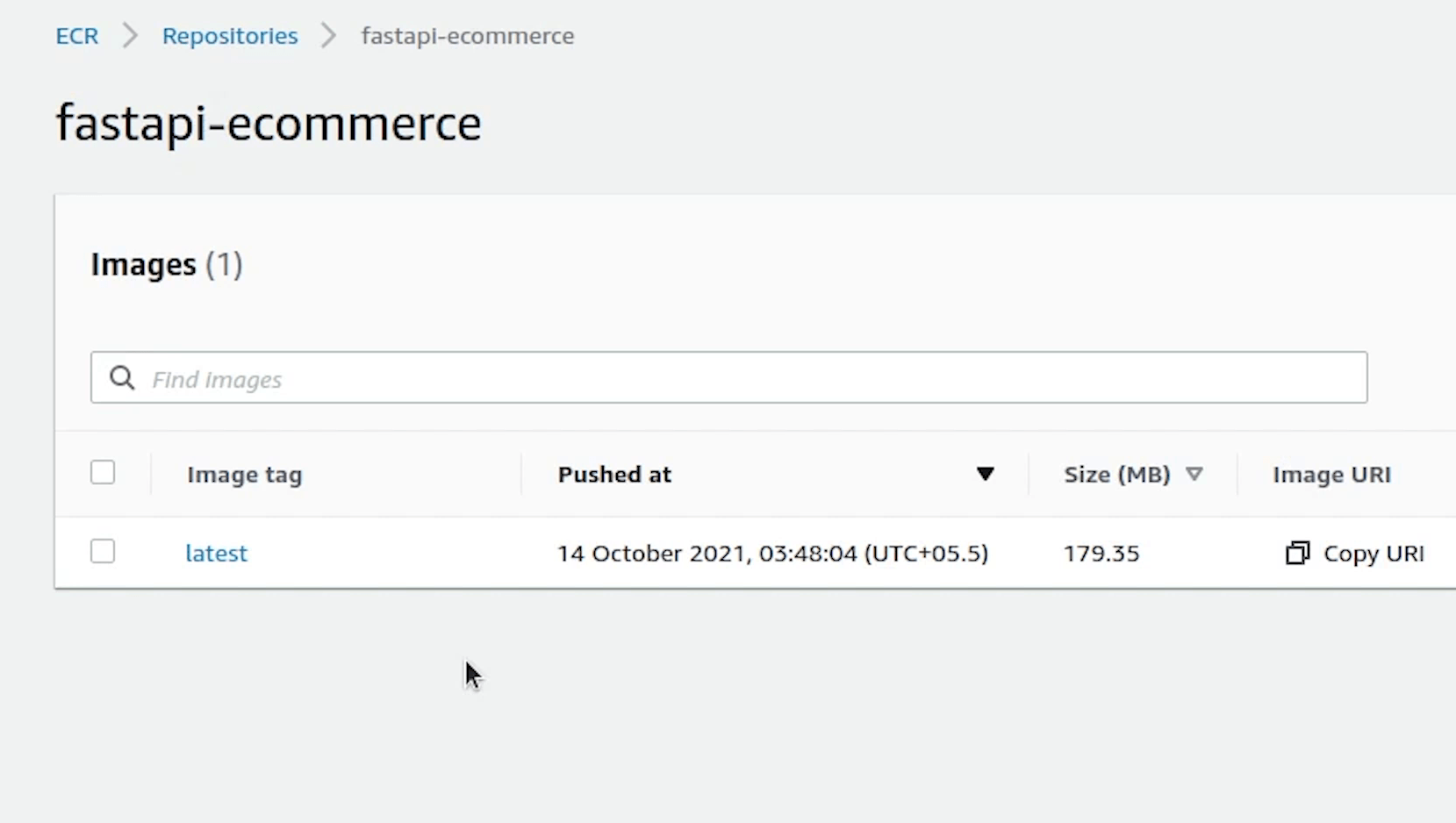Focus the Find images search field

click(746, 378)
